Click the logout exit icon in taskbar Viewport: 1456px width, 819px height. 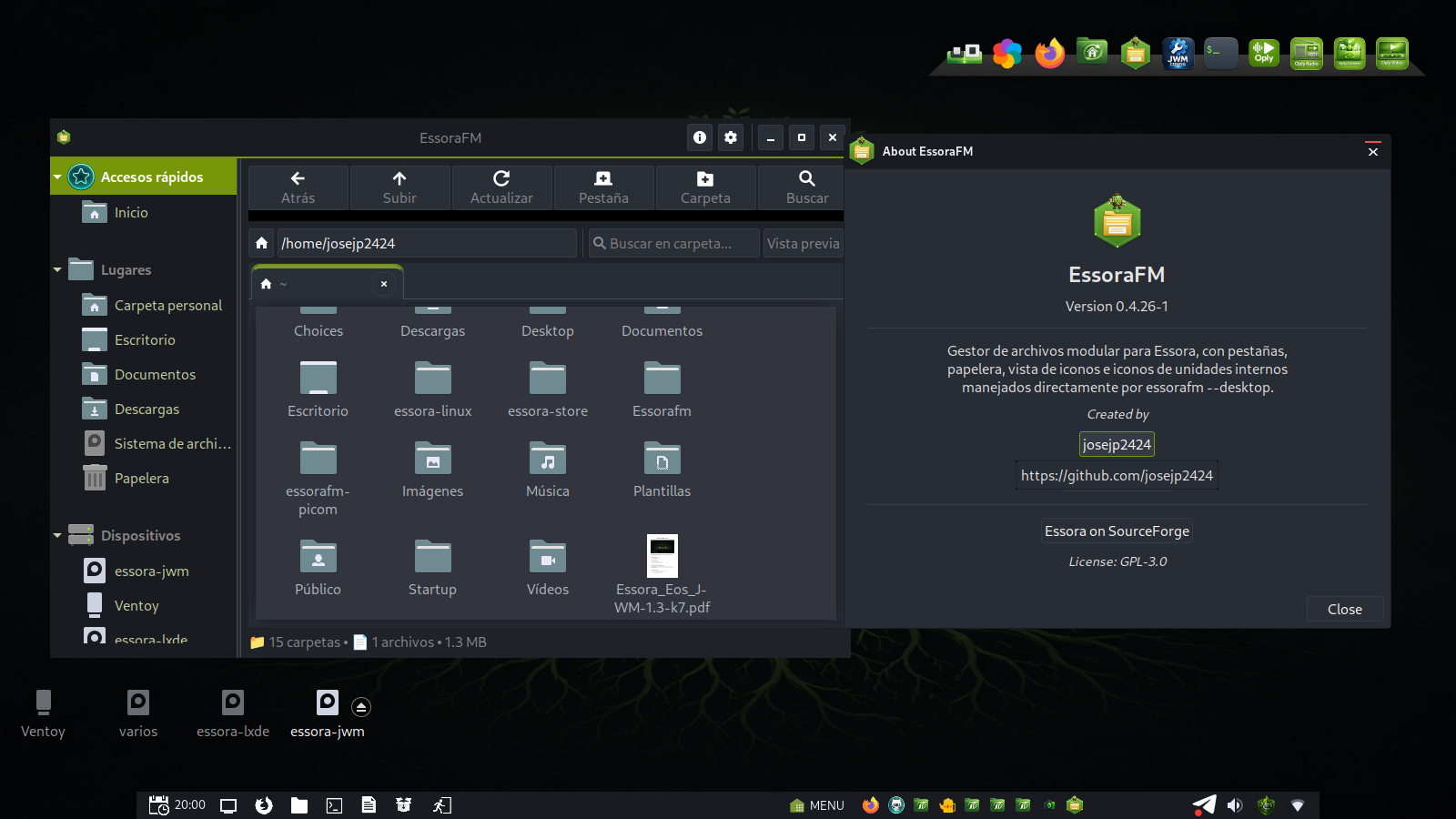click(441, 805)
